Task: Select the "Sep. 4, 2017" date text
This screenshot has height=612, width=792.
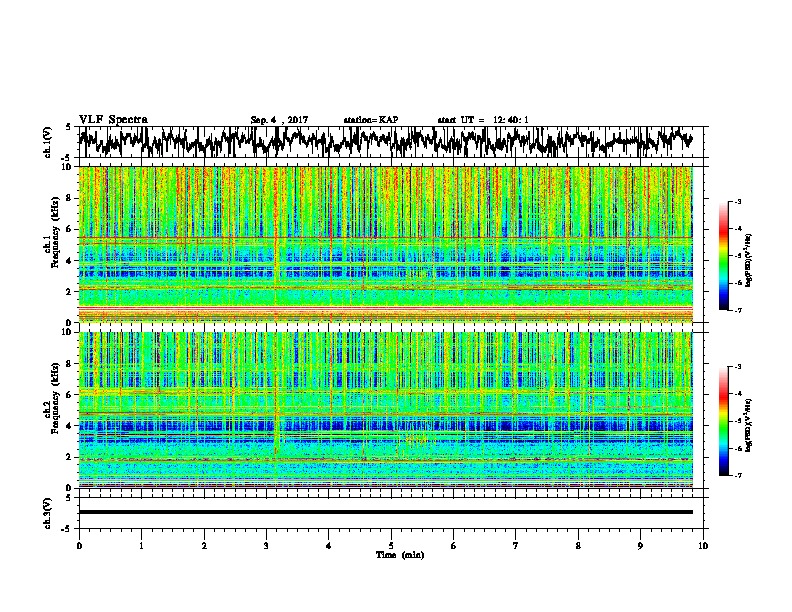Action: [279, 120]
